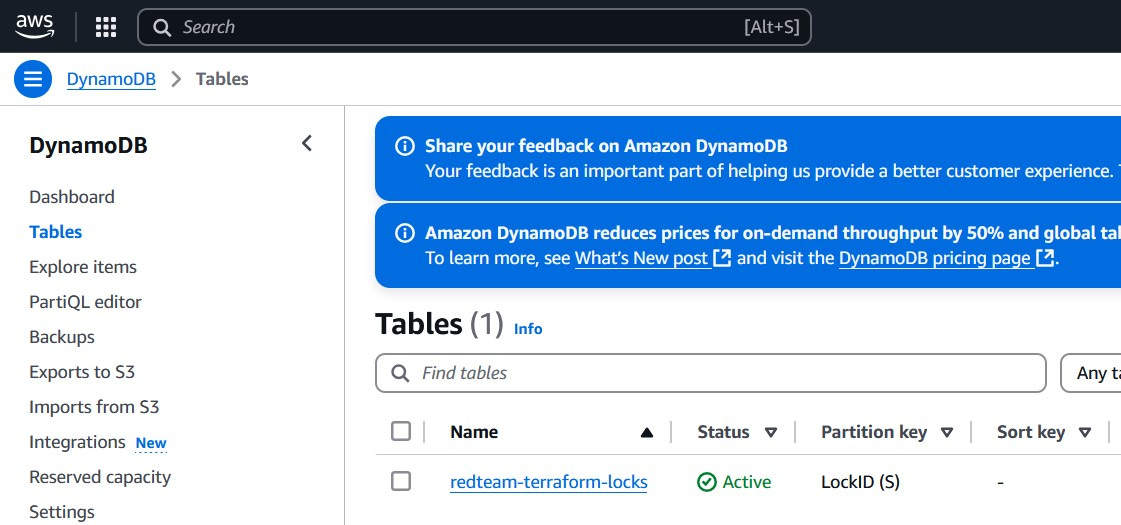This screenshot has width=1121, height=525.
Task: Click the LockID (S) partition key cell
Action: point(860,482)
